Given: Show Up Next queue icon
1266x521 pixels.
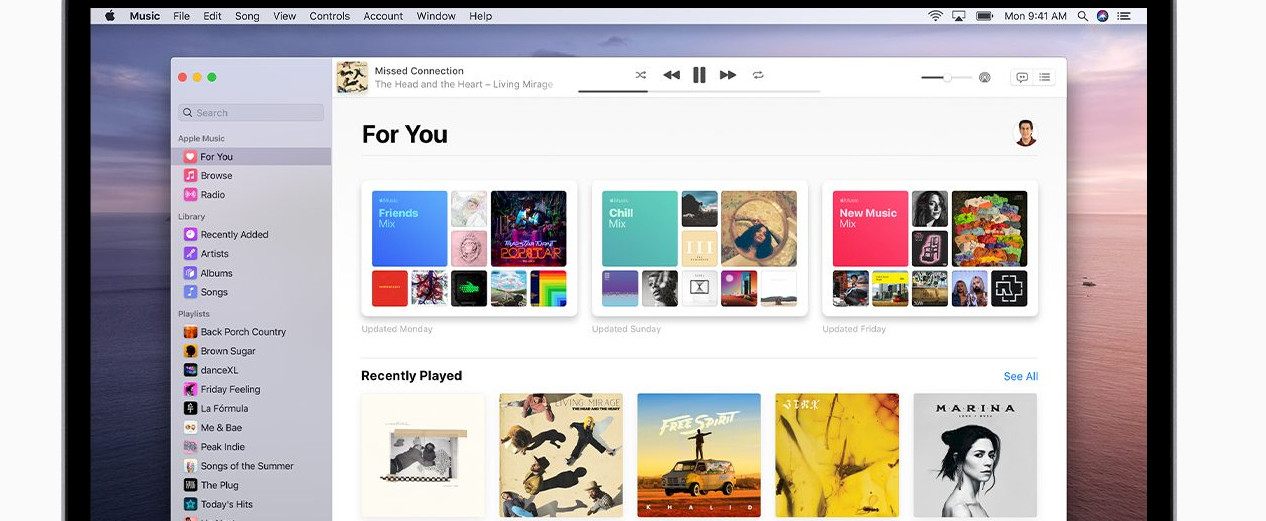Looking at the screenshot, I should 1044,77.
